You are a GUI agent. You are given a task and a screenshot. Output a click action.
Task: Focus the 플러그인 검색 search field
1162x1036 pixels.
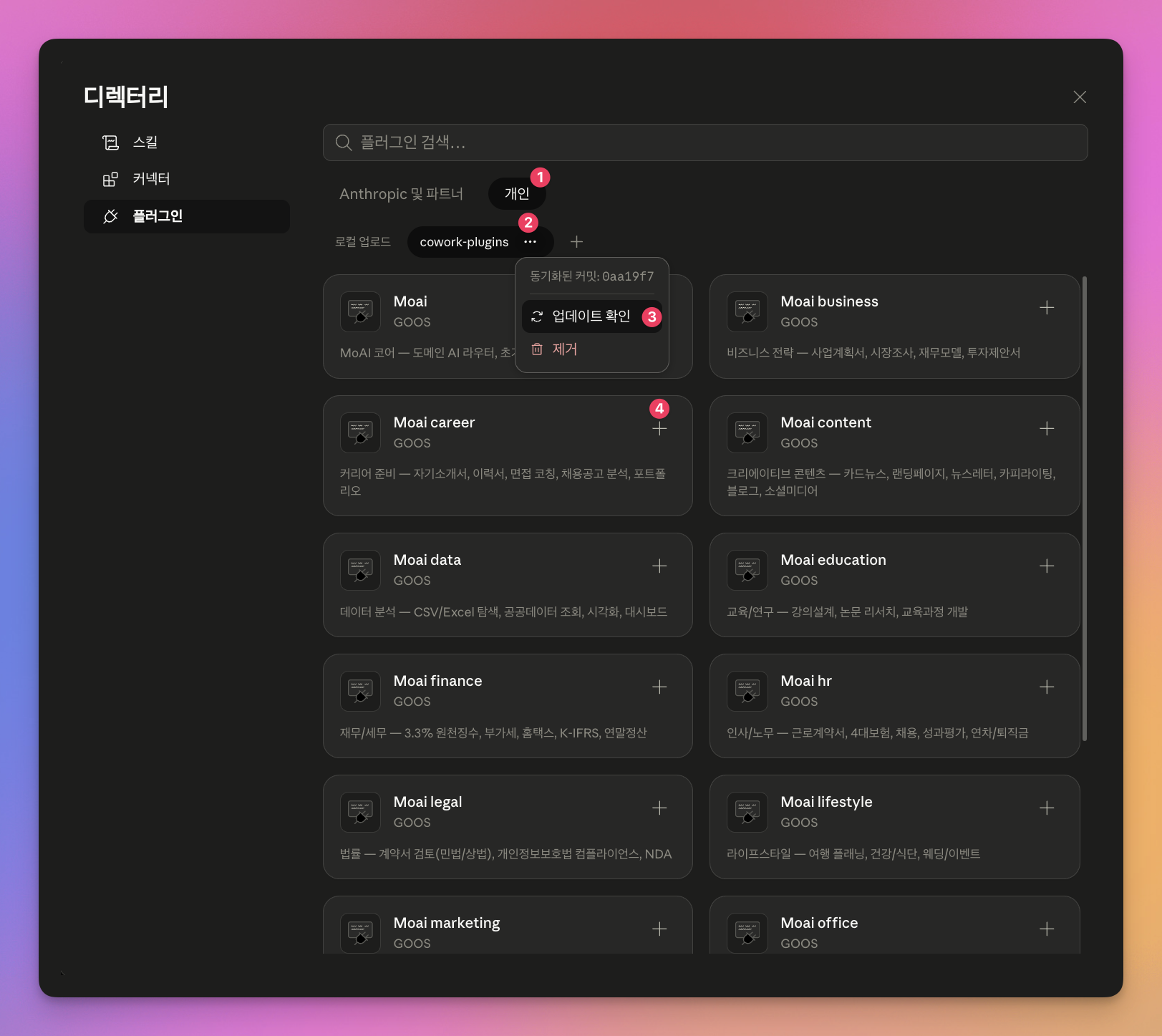coord(705,142)
